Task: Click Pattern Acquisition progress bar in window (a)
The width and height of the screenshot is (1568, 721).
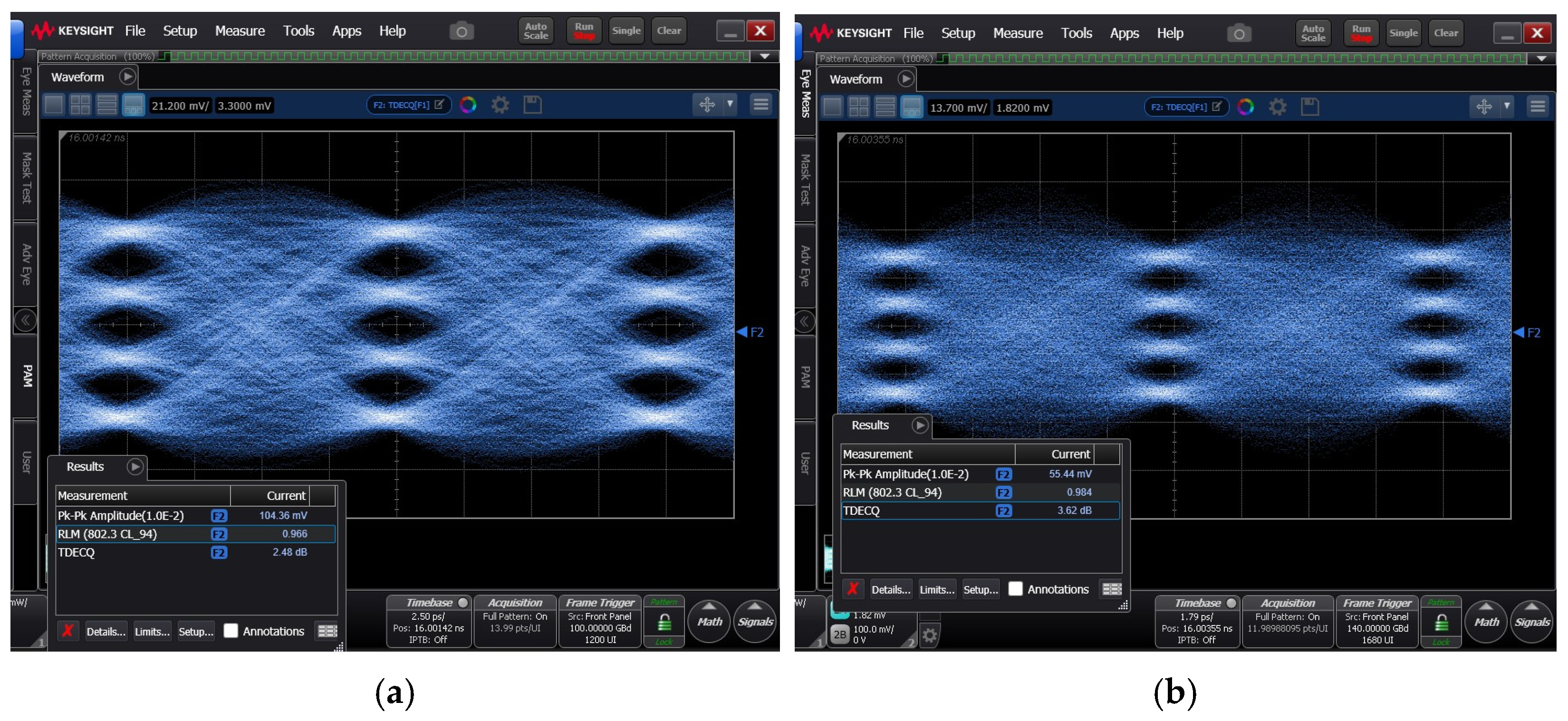Action: [x=454, y=56]
